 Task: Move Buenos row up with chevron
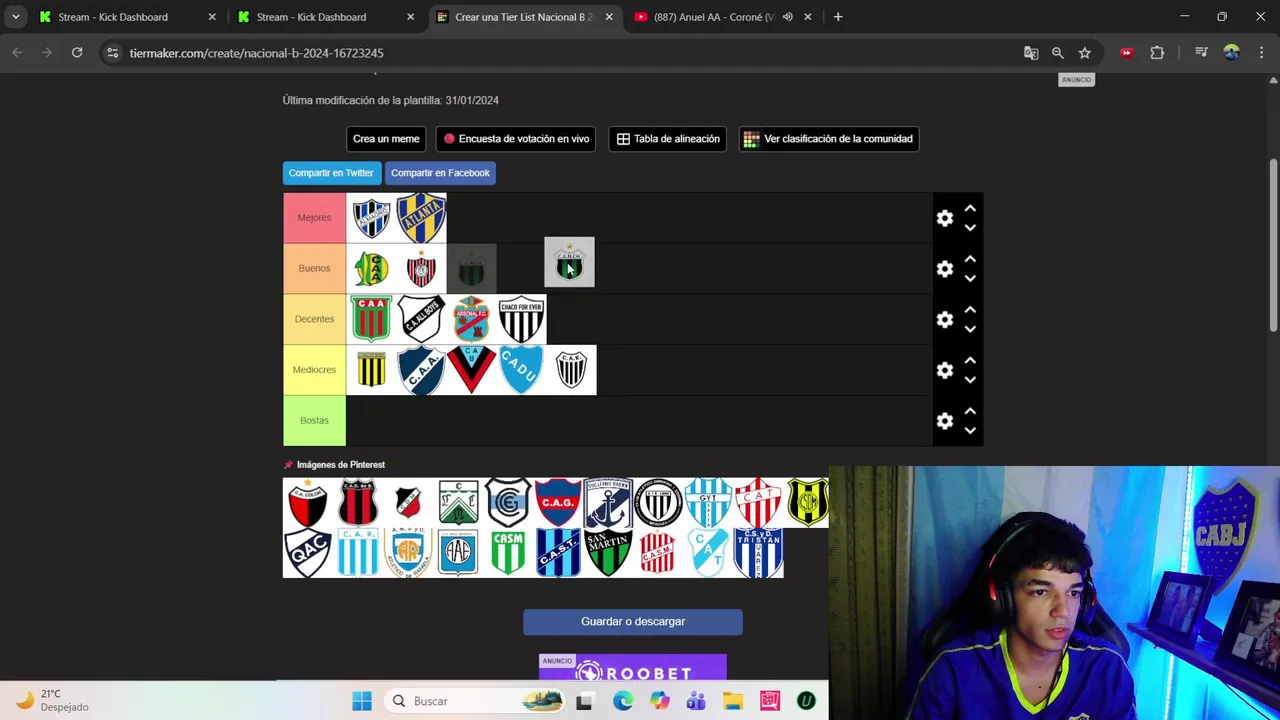click(970, 259)
